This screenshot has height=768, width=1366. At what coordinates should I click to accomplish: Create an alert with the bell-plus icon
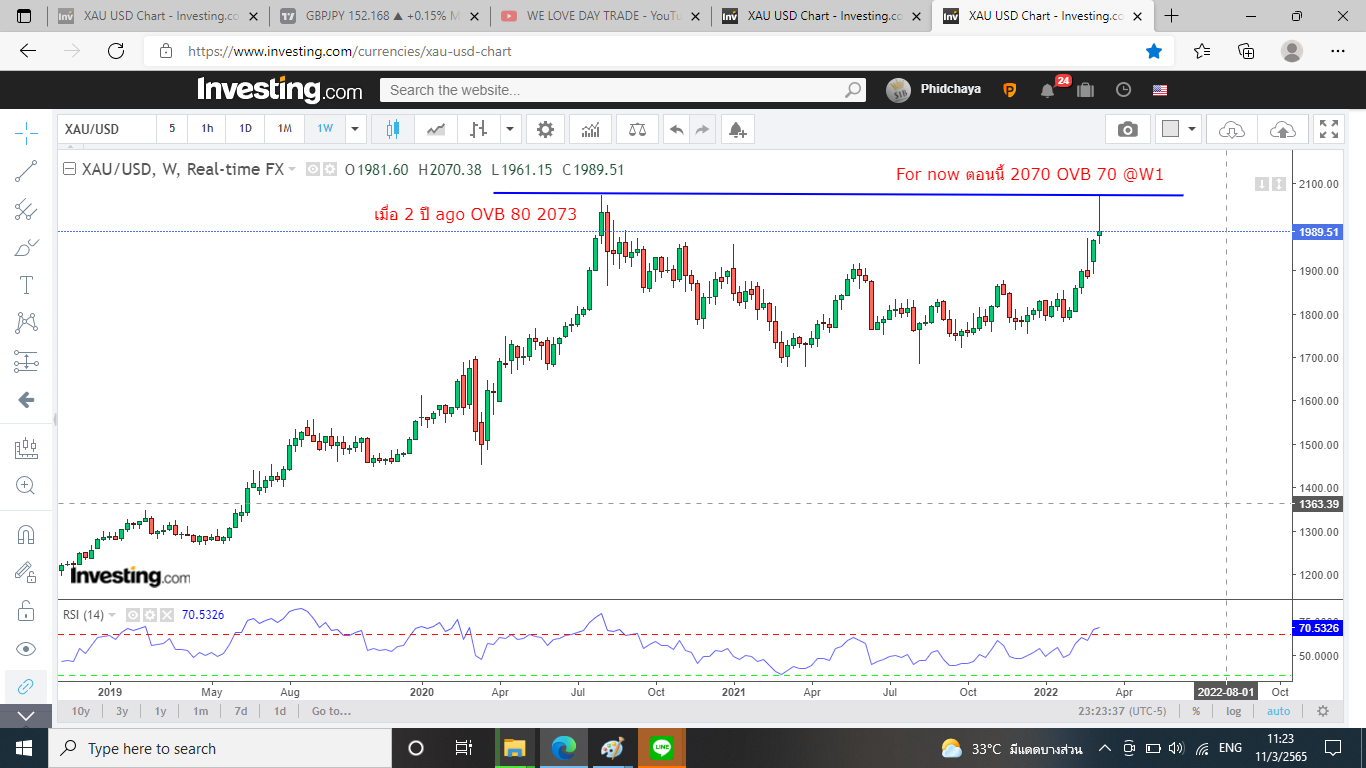pos(737,129)
